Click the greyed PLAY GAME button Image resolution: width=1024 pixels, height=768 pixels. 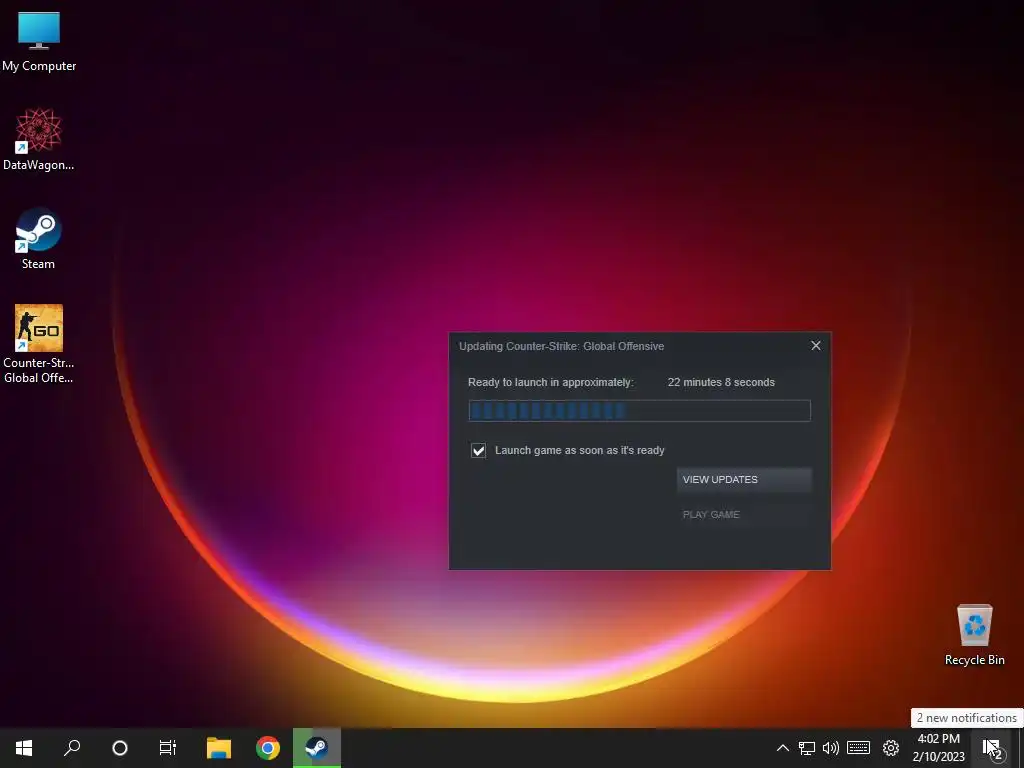pyautogui.click(x=744, y=515)
